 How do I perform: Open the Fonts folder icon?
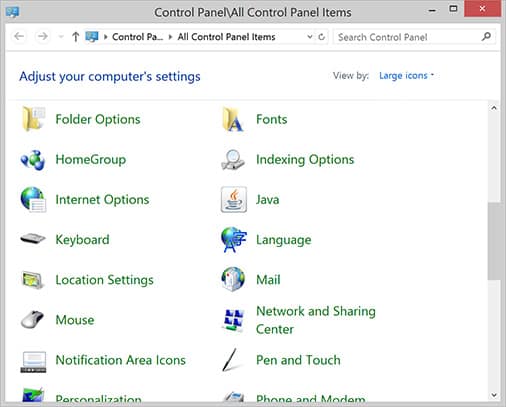(x=233, y=119)
